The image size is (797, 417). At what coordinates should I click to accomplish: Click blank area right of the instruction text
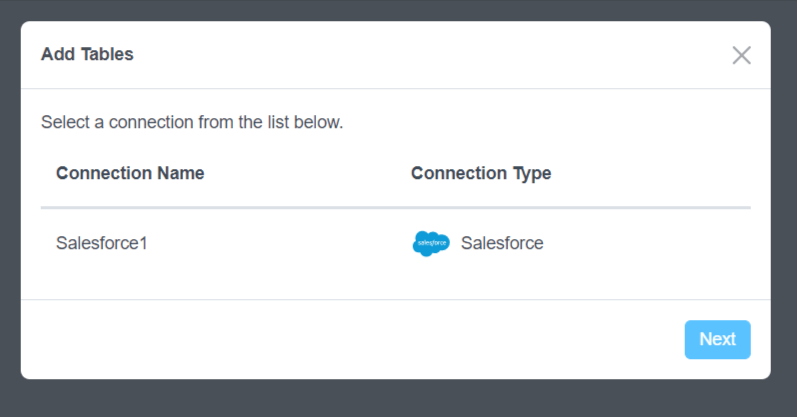pos(550,123)
